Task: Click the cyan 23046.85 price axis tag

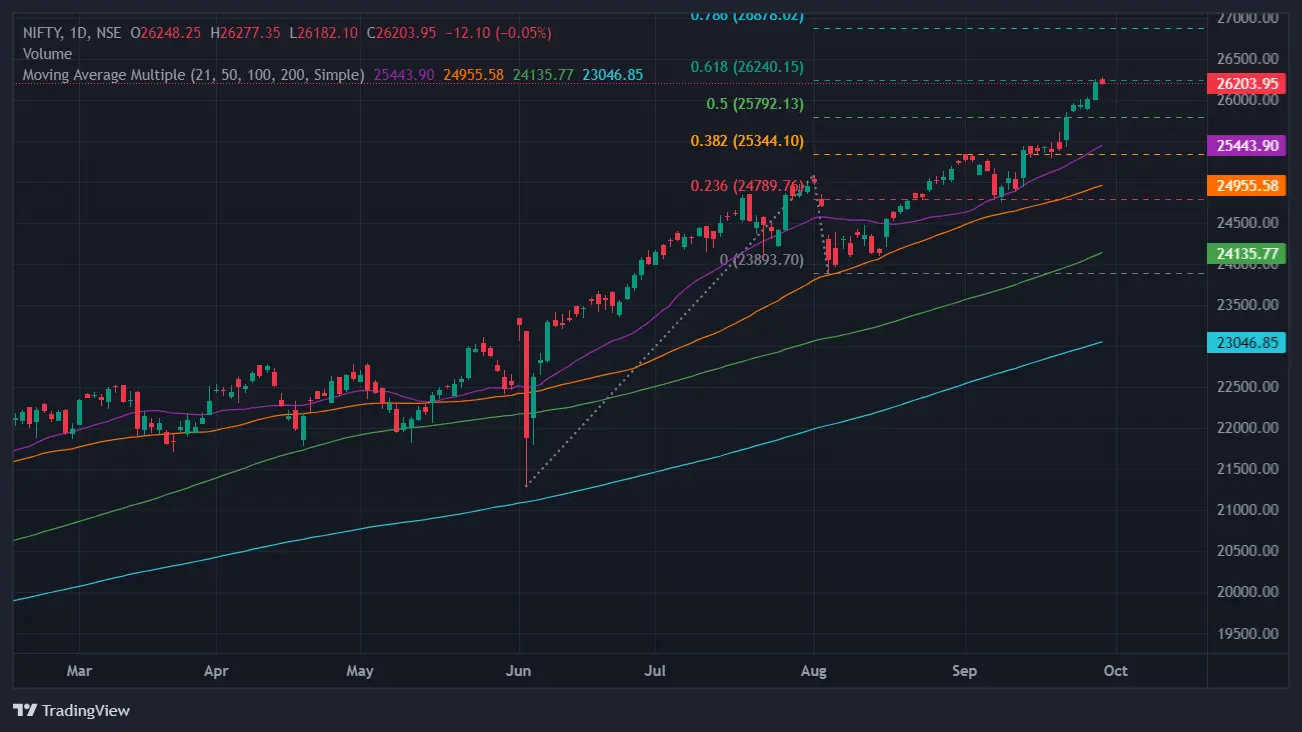Action: tap(1247, 342)
